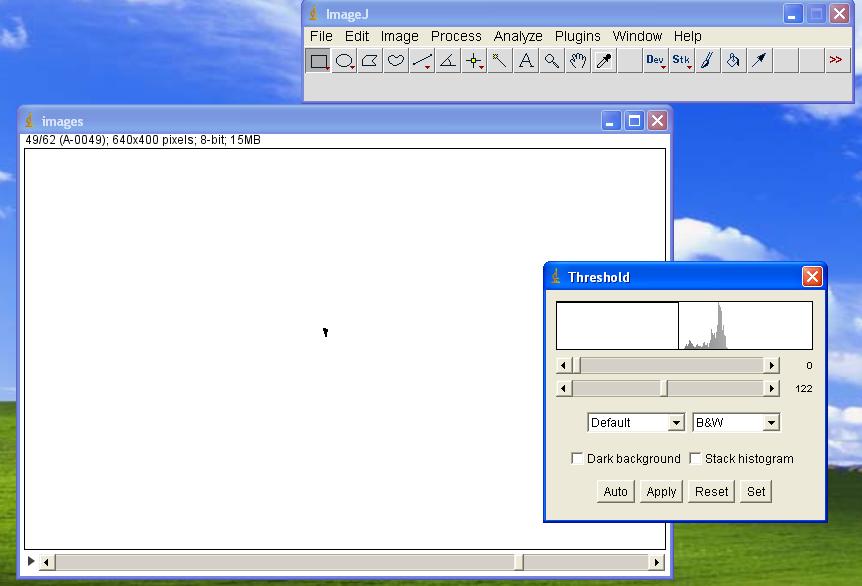This screenshot has height=586, width=862.
Task: Click the maximum threshold value 122
Action: pos(803,389)
